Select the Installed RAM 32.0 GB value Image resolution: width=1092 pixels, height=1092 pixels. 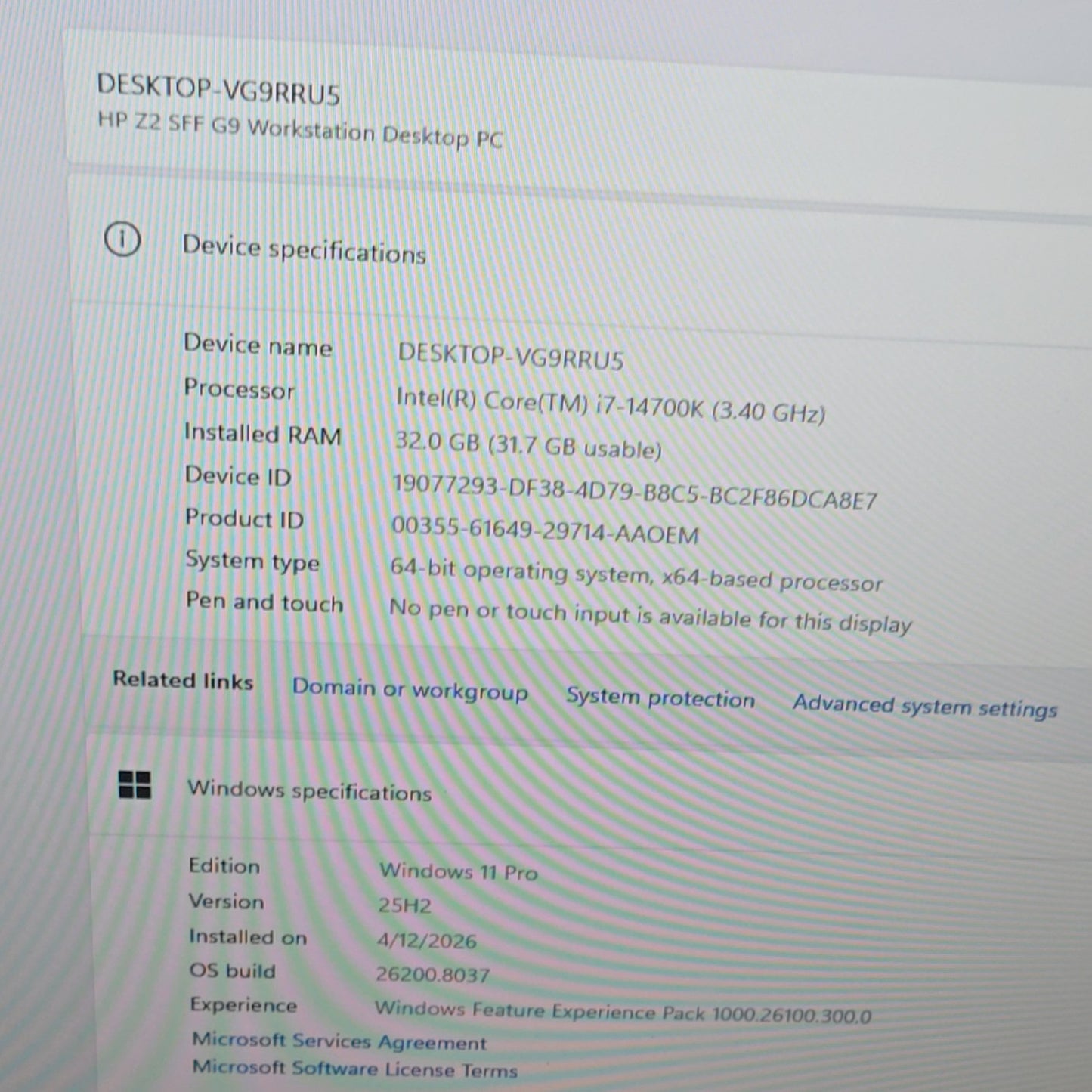click(x=528, y=445)
